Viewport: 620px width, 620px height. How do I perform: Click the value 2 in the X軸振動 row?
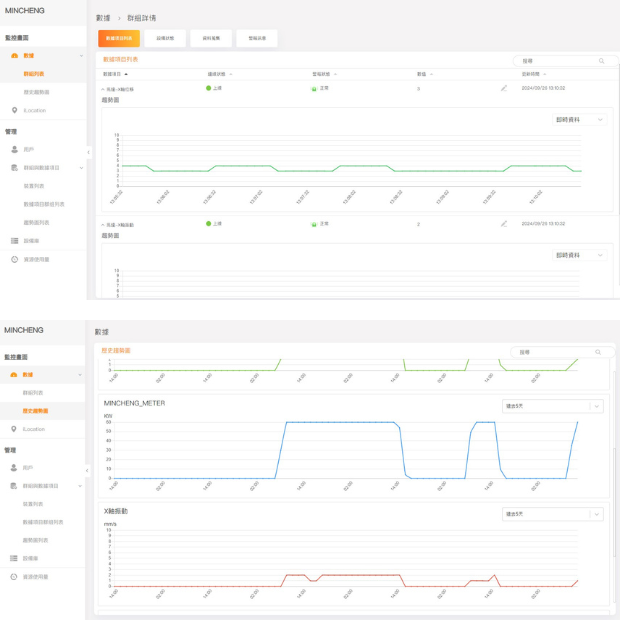tap(418, 224)
